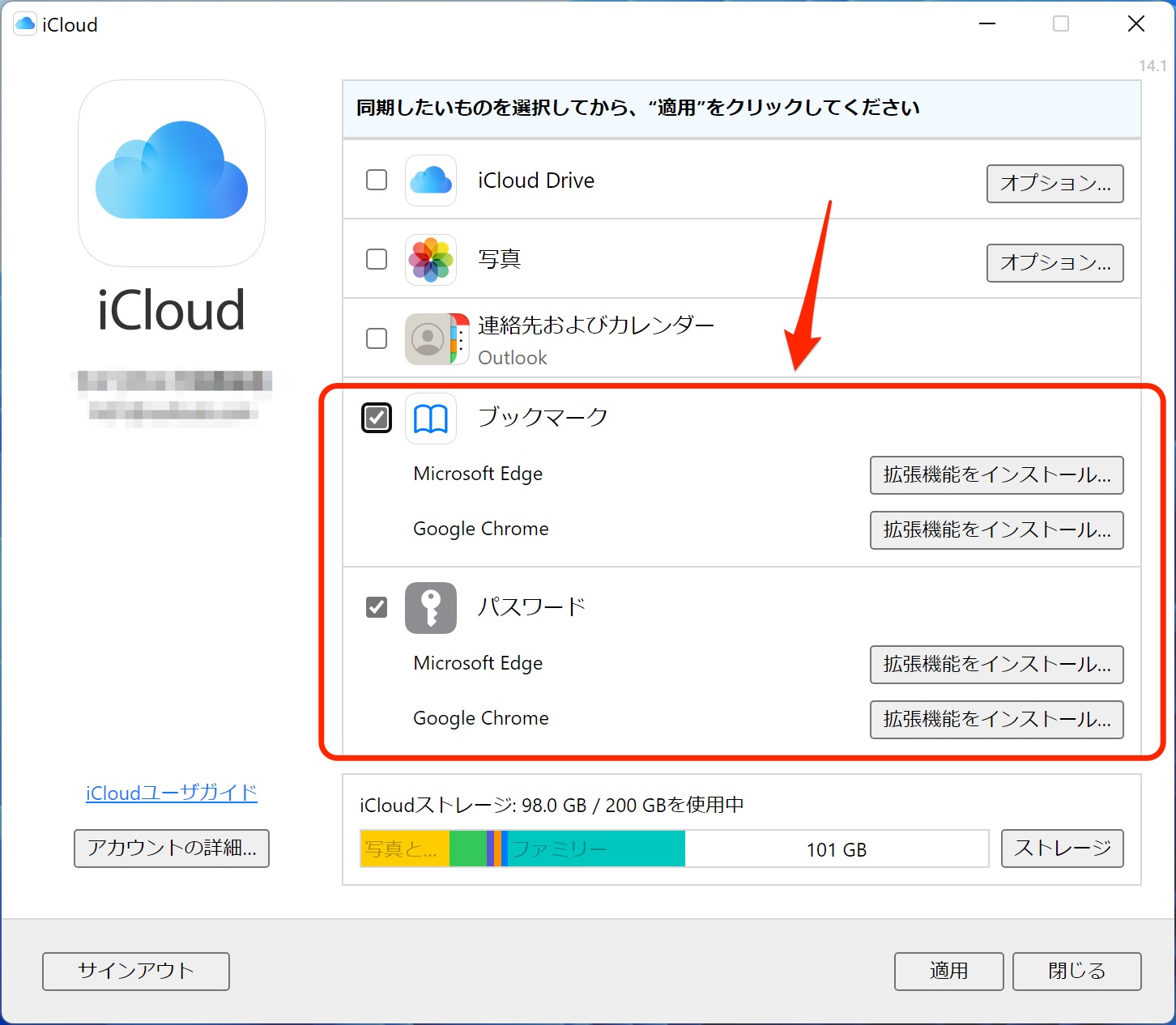Click the アカウントの詳細 button
This screenshot has width=1176, height=1025.
[172, 848]
